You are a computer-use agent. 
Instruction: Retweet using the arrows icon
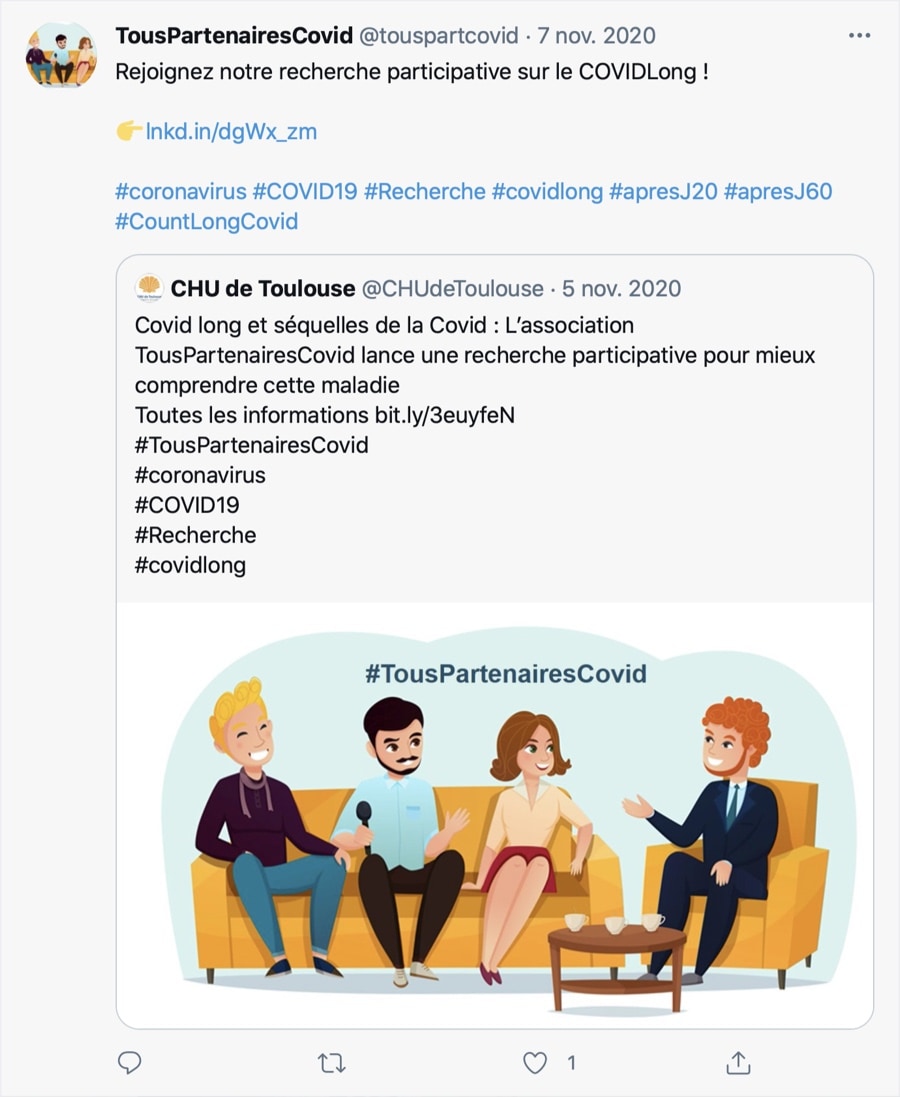(331, 1063)
